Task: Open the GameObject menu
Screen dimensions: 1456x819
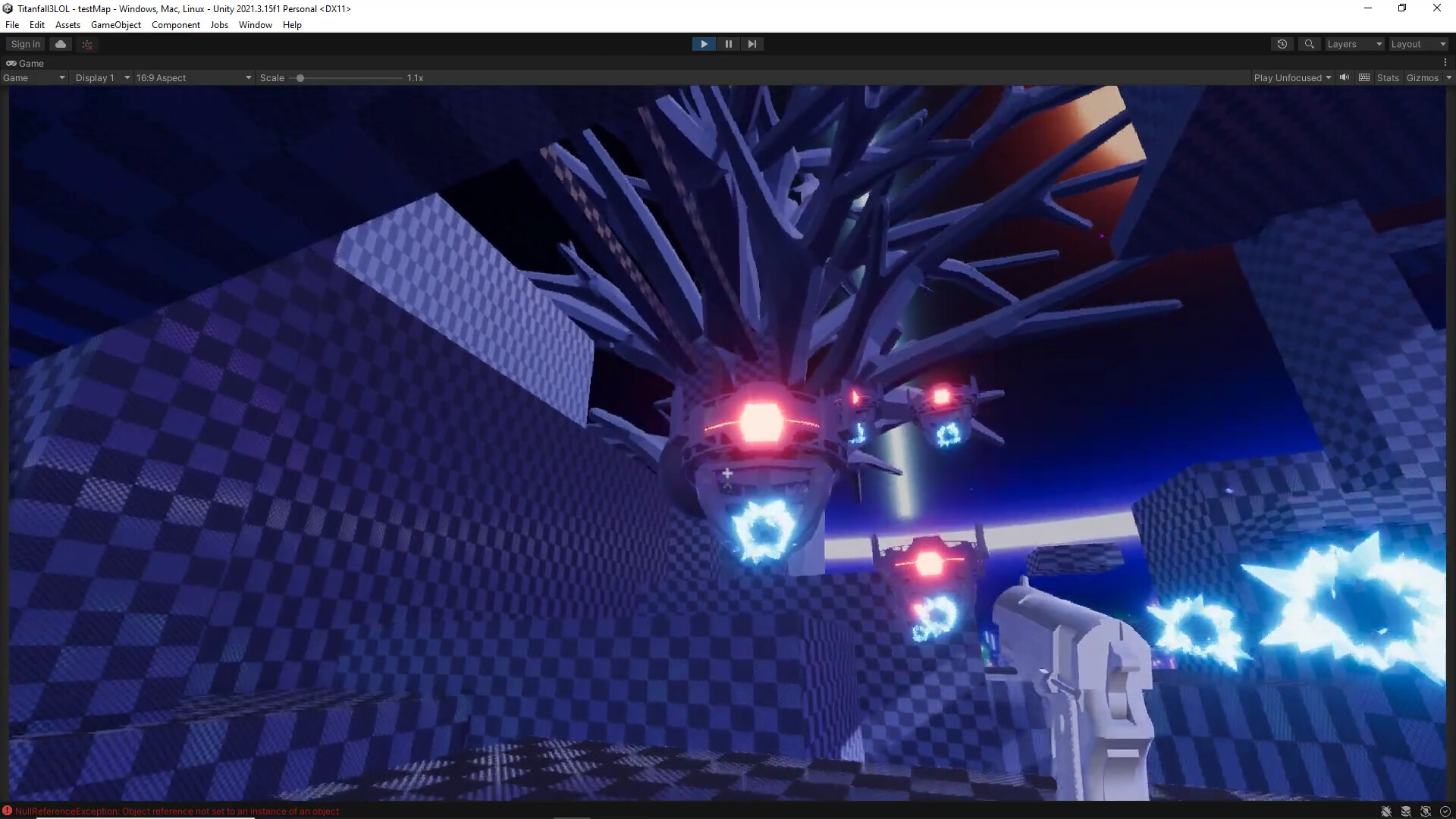Action: tap(115, 24)
